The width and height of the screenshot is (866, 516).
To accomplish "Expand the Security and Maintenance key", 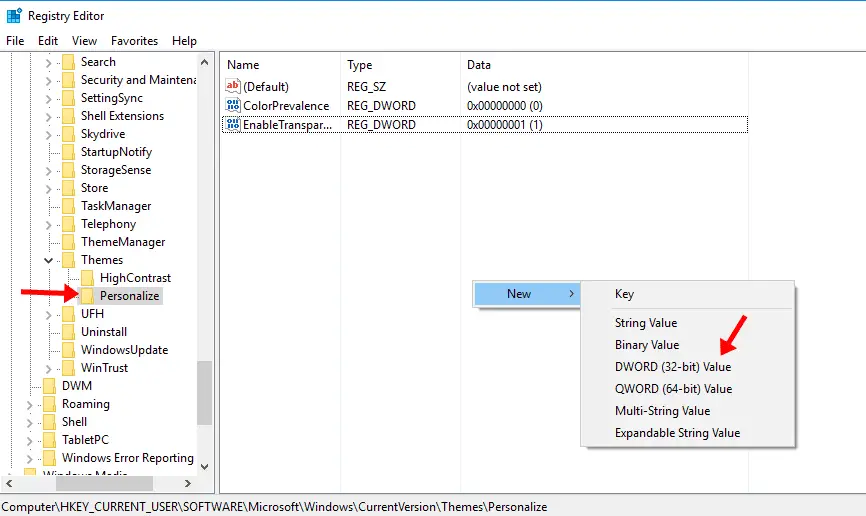I will [49, 81].
